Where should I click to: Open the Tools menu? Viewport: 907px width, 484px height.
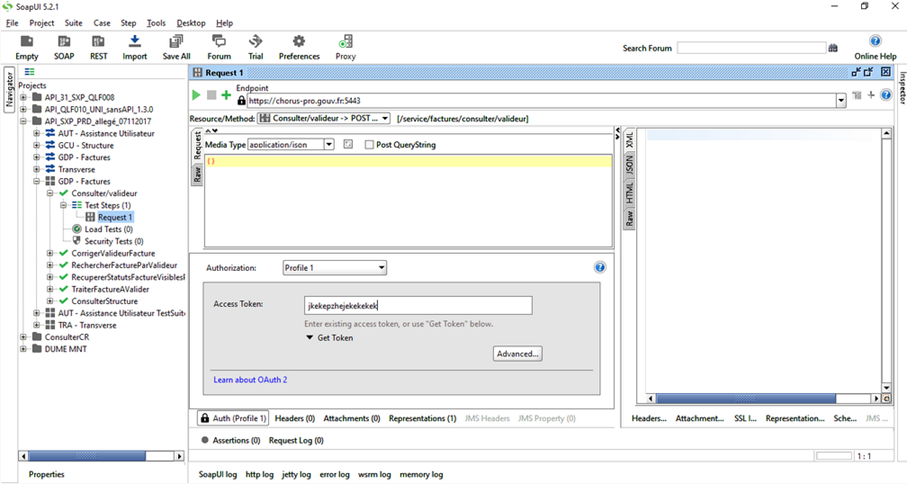[x=156, y=23]
